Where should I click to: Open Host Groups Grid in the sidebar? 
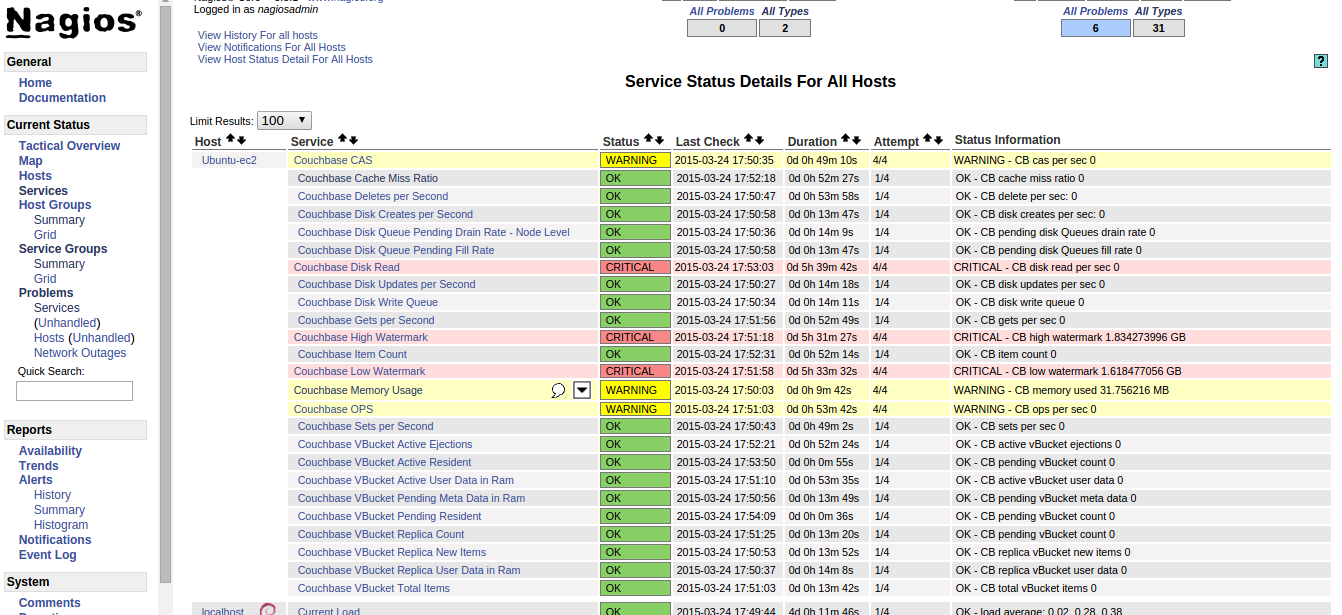45,235
